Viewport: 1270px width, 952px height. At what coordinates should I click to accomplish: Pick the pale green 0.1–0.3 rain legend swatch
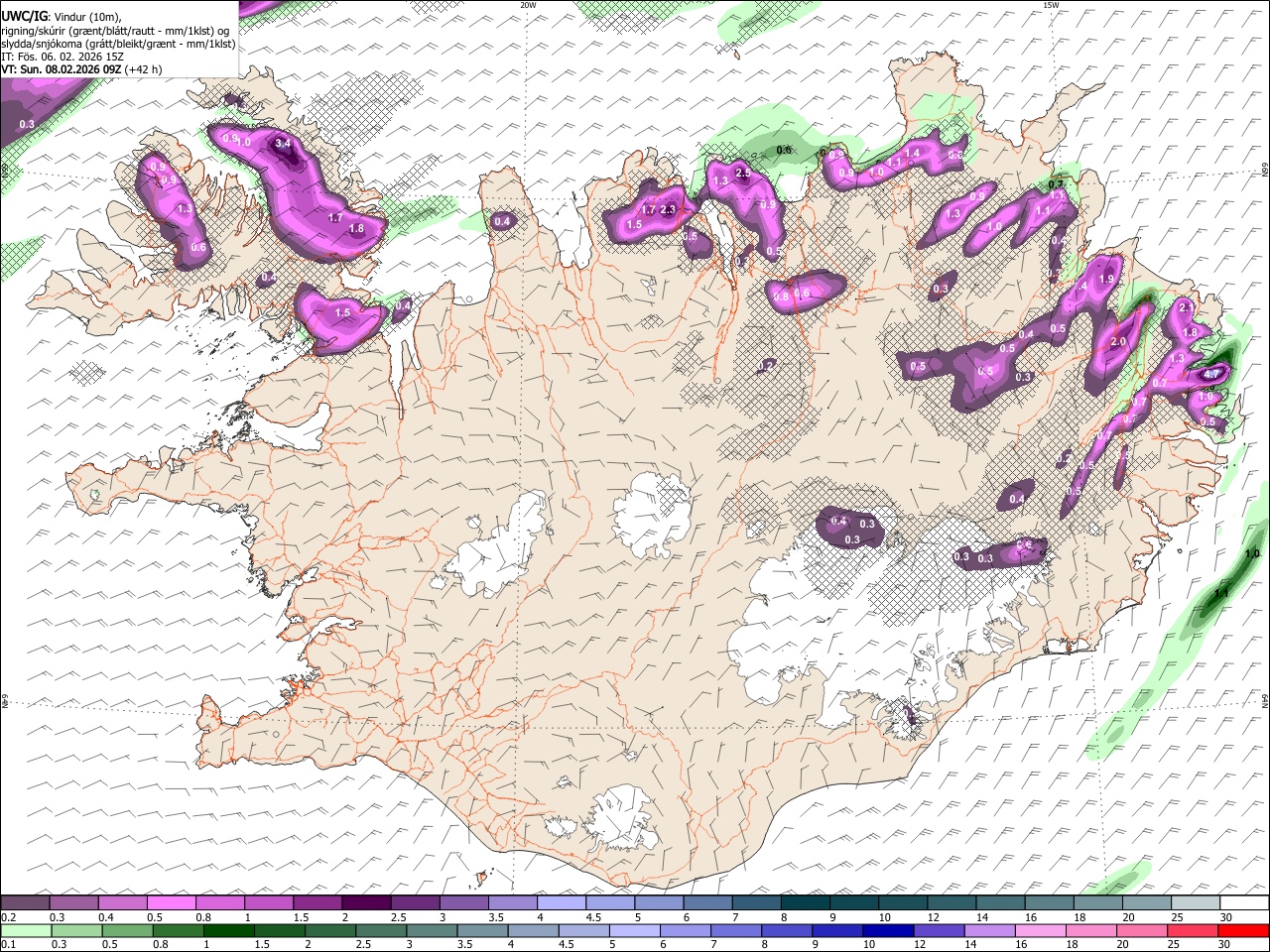pyautogui.click(x=26, y=930)
